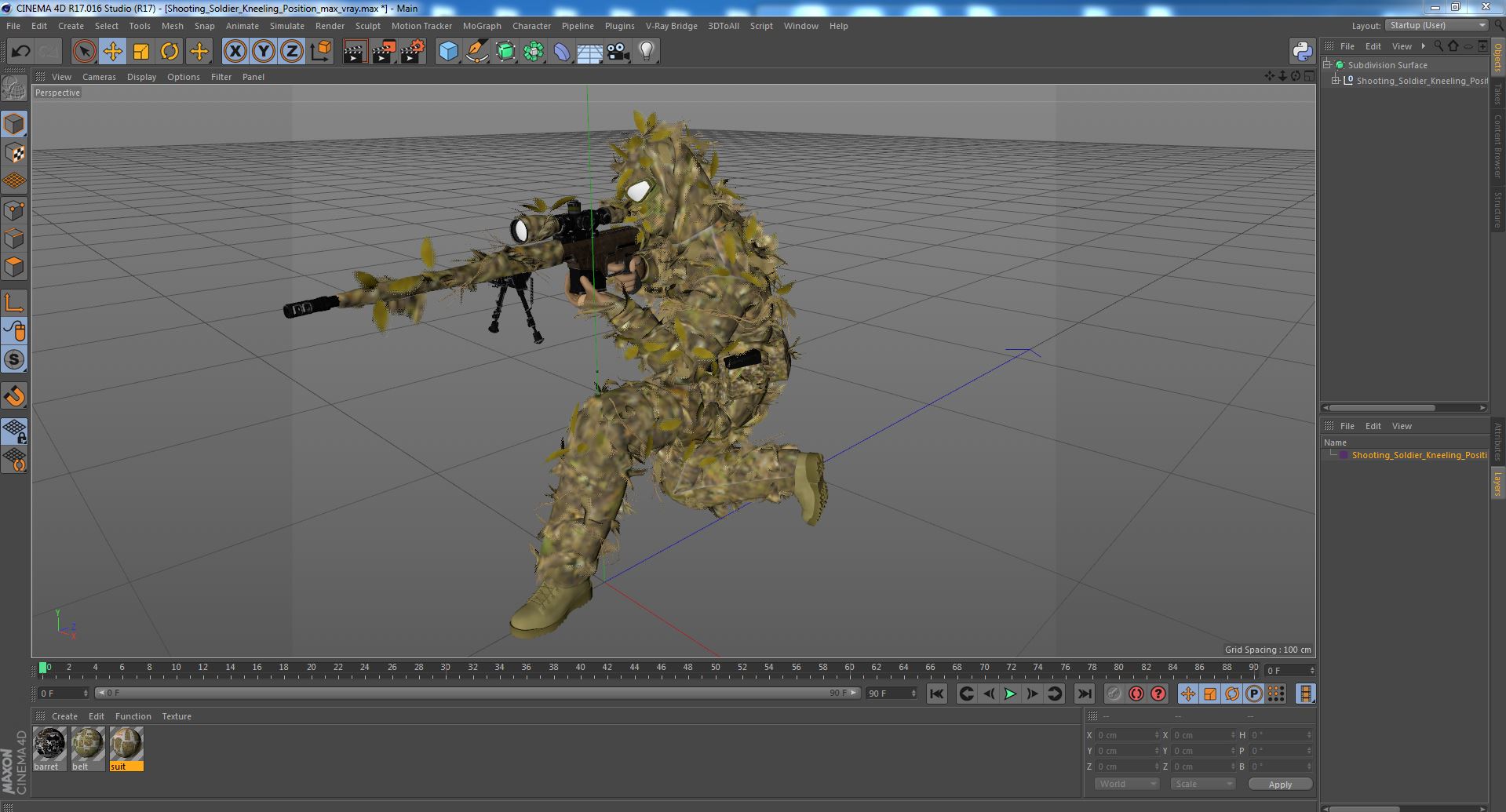
Task: Activate the Scale tool
Action: click(x=141, y=52)
